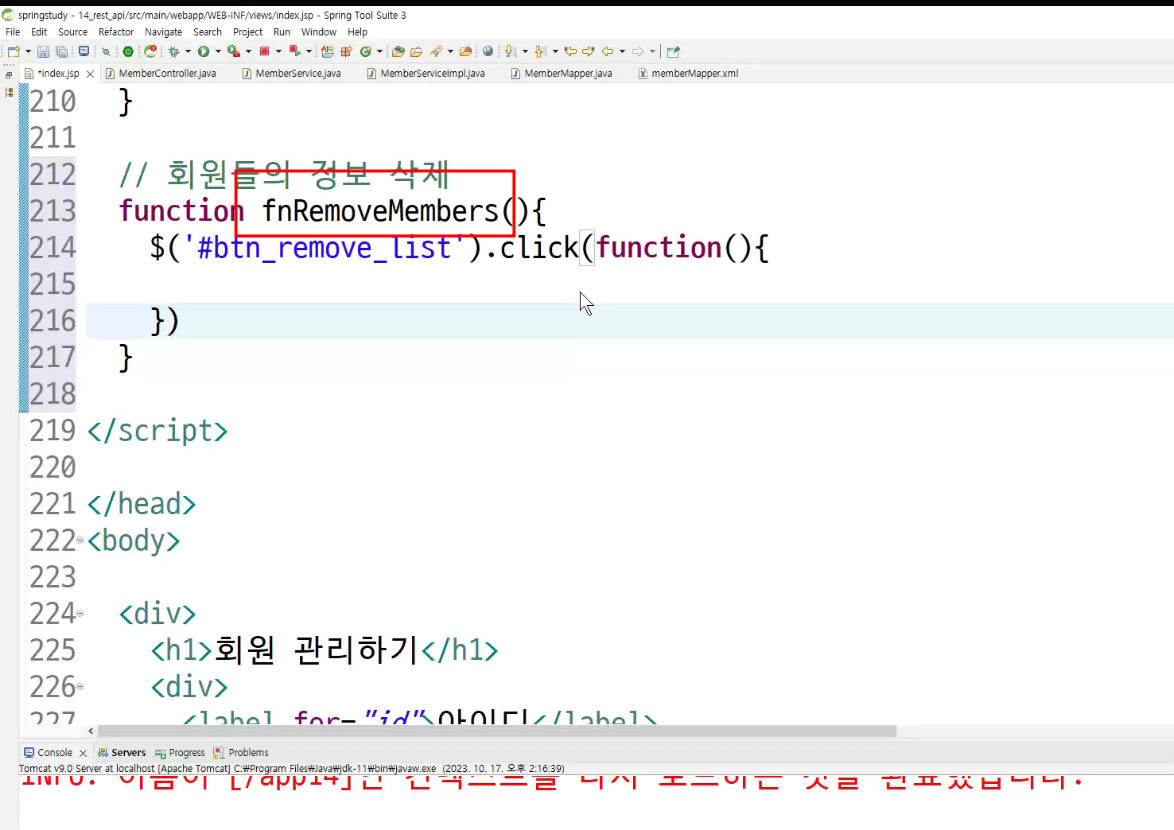Screen dimensions: 1174x830
Task: Click the Save toolbar icon
Action: (x=43, y=52)
